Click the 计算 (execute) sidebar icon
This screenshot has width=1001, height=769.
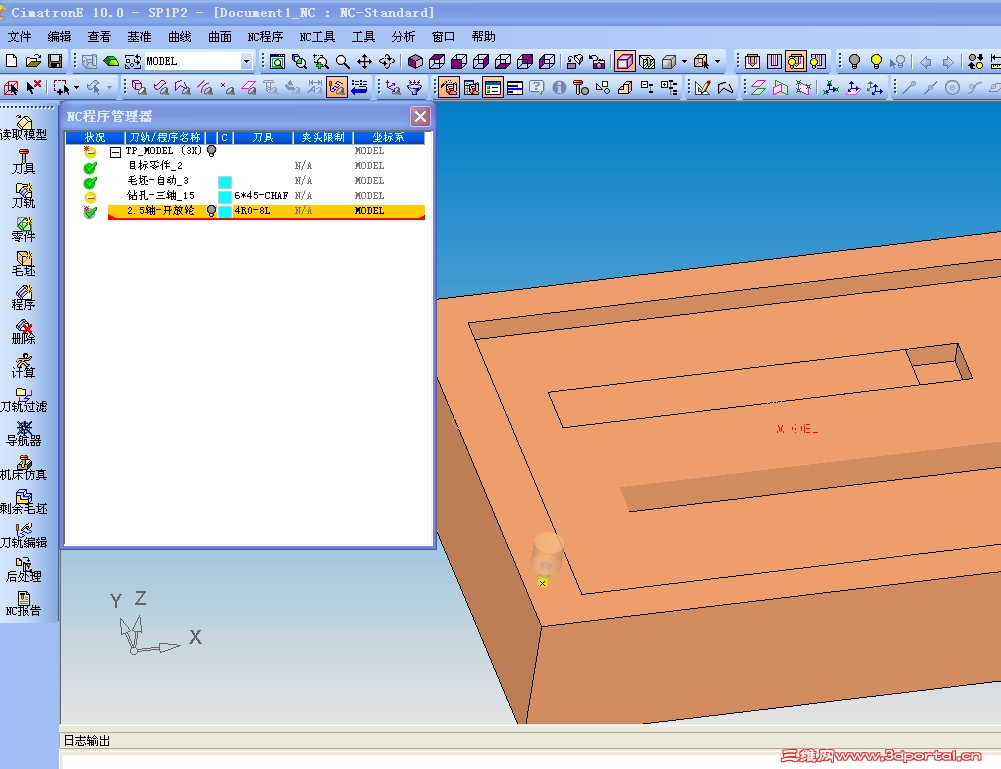[x=24, y=366]
